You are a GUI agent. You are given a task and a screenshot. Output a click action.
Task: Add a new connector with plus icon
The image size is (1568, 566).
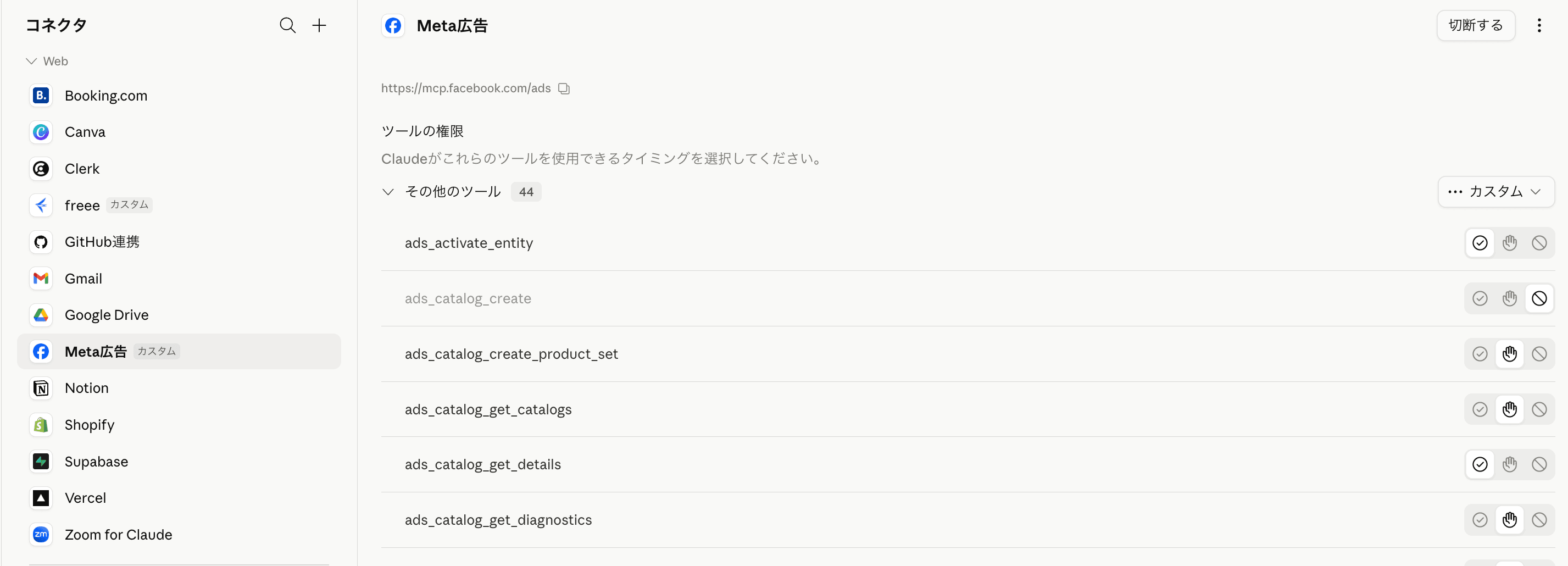point(319,25)
